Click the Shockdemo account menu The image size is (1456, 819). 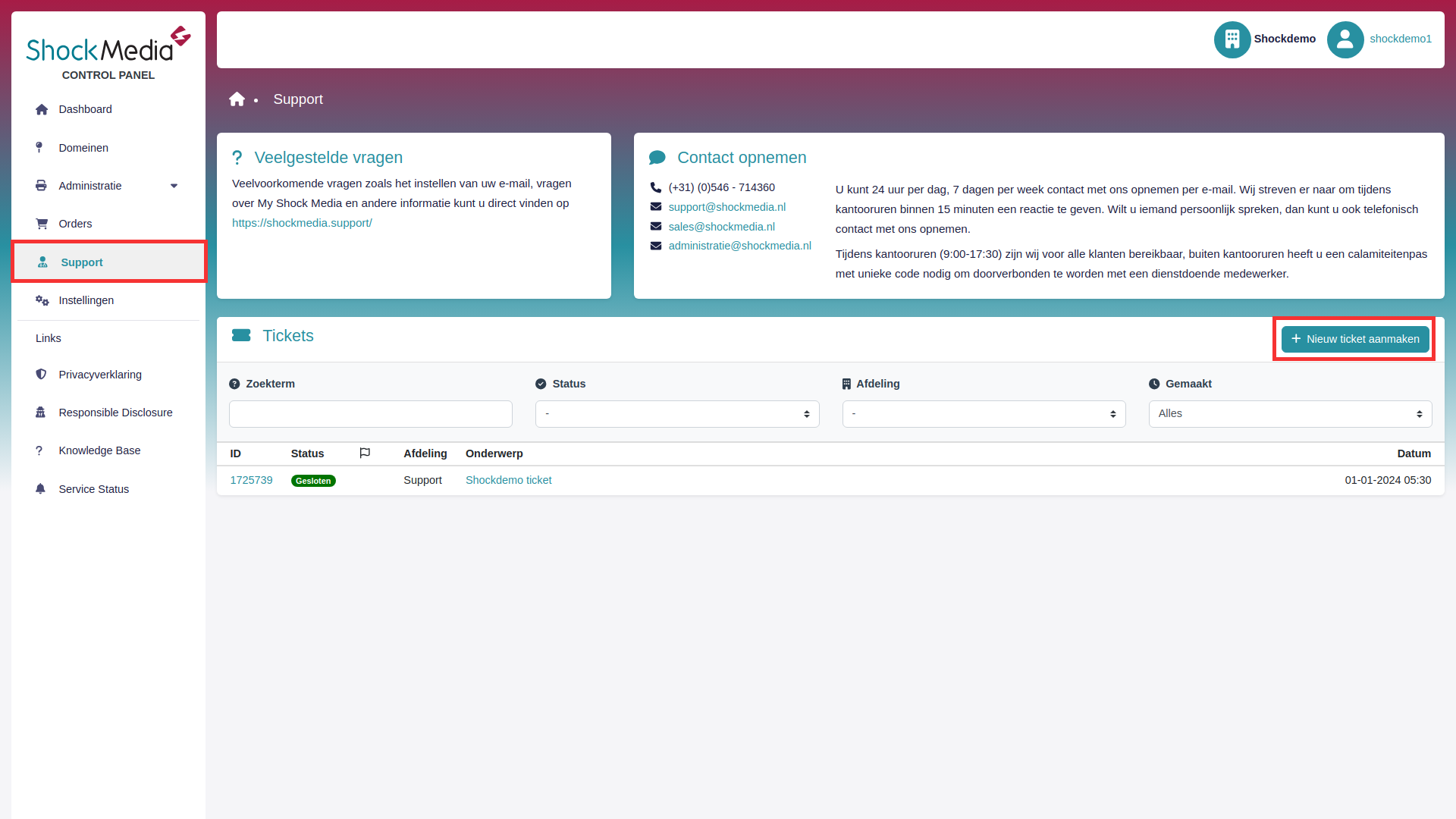click(x=1266, y=39)
